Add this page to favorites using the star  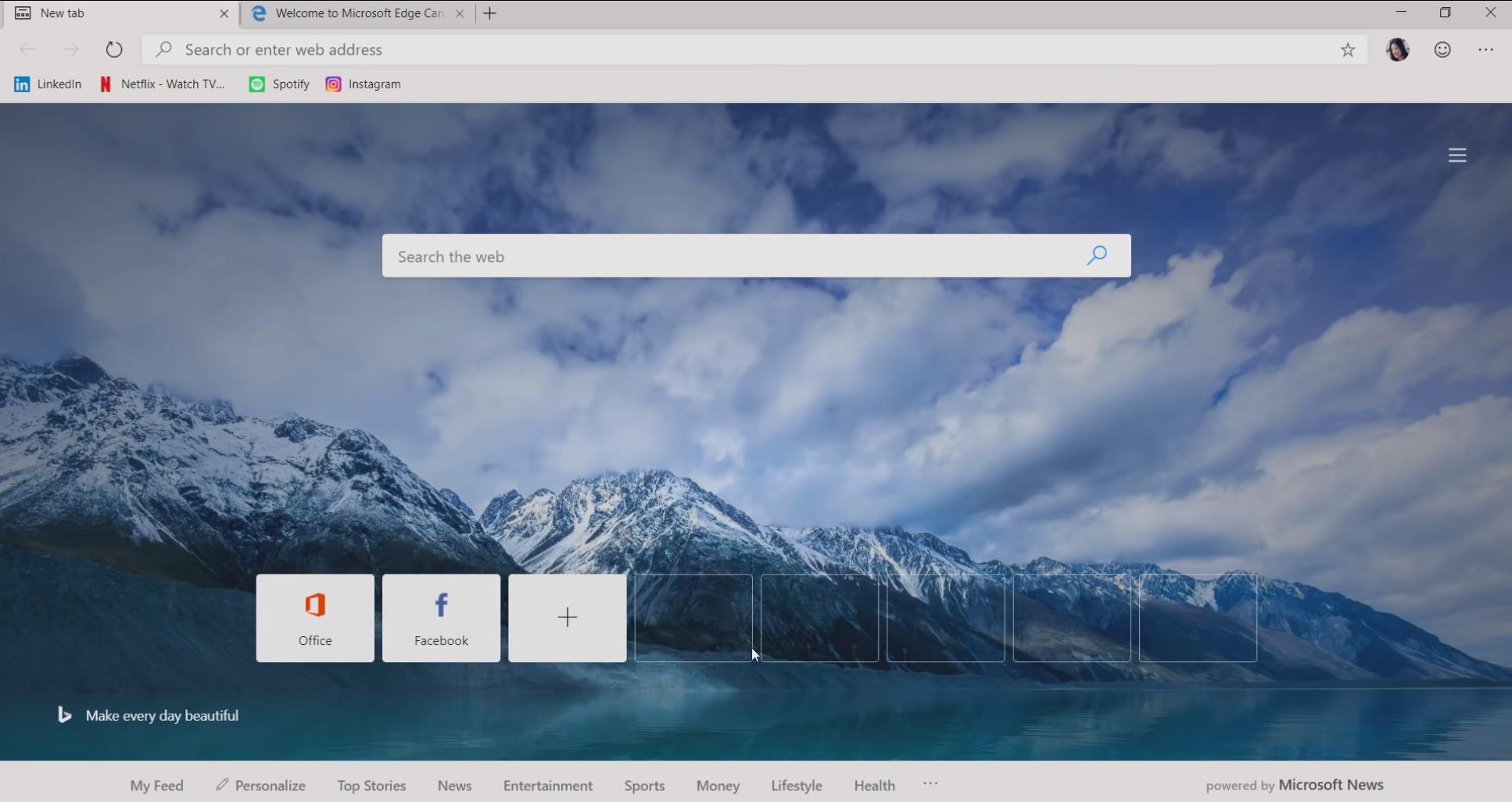1348,50
